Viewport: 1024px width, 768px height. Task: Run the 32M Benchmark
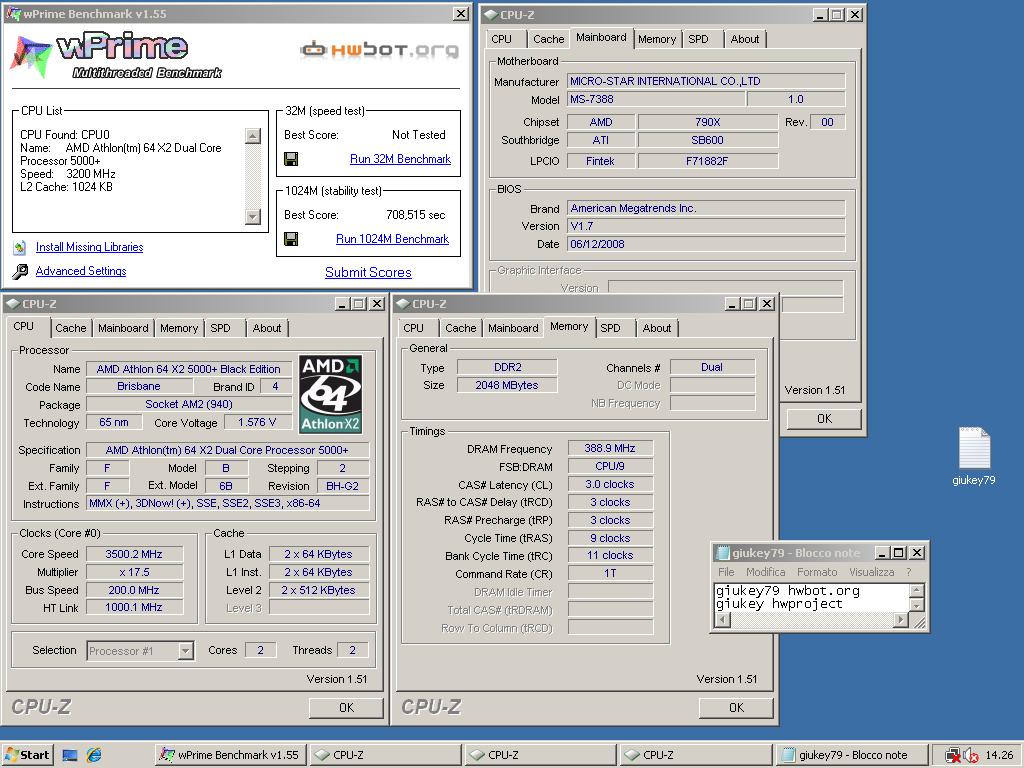pyautogui.click(x=400, y=159)
